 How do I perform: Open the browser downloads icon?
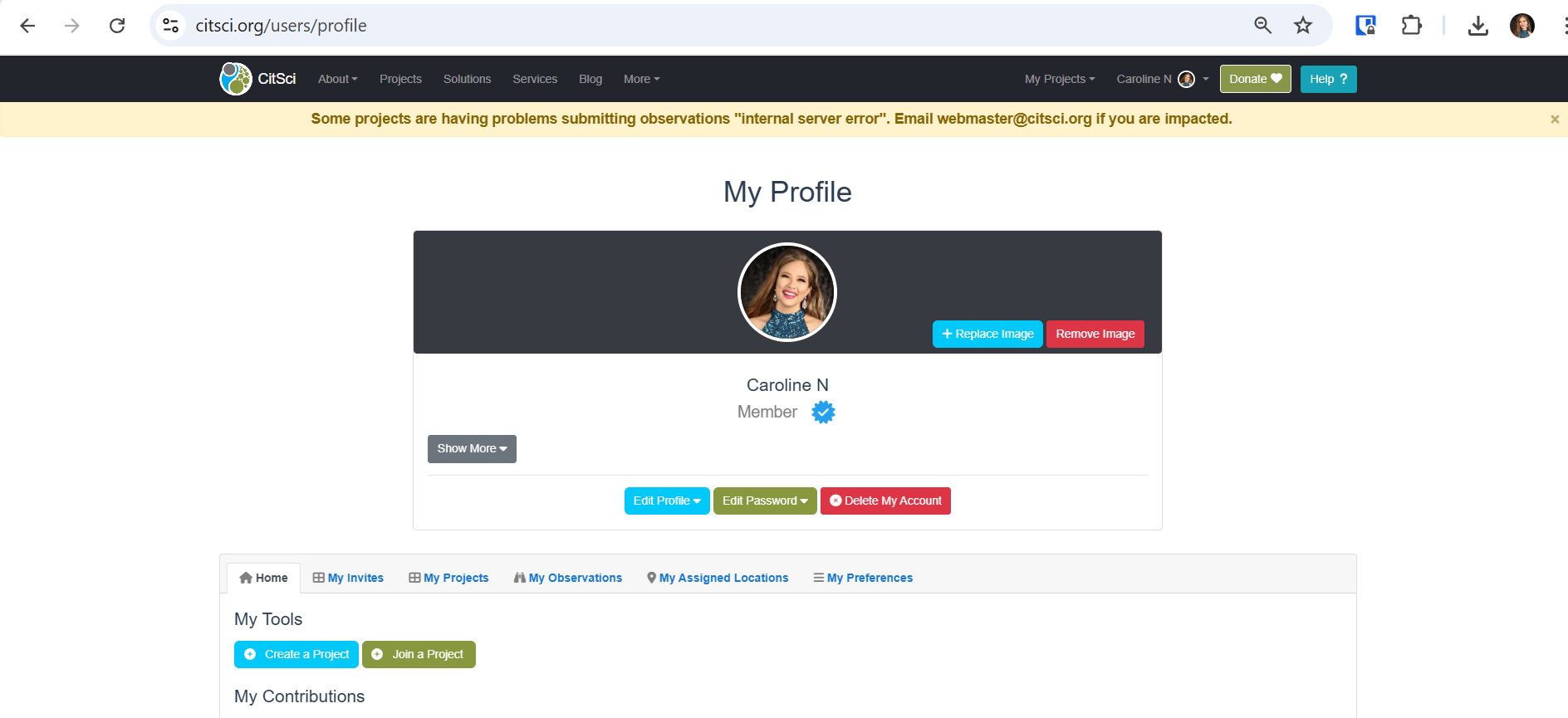pos(1477,26)
